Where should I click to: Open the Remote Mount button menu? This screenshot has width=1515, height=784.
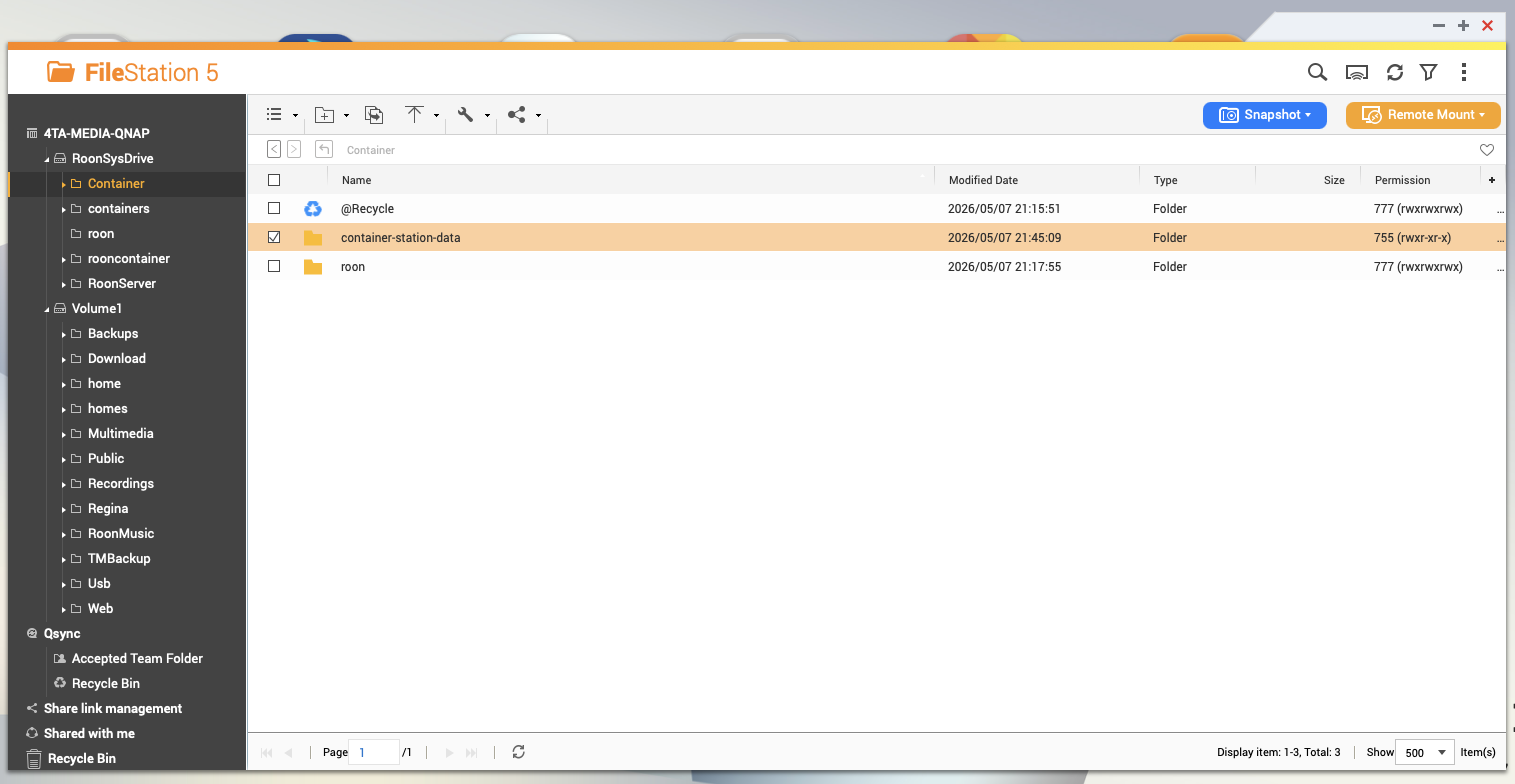point(1423,115)
